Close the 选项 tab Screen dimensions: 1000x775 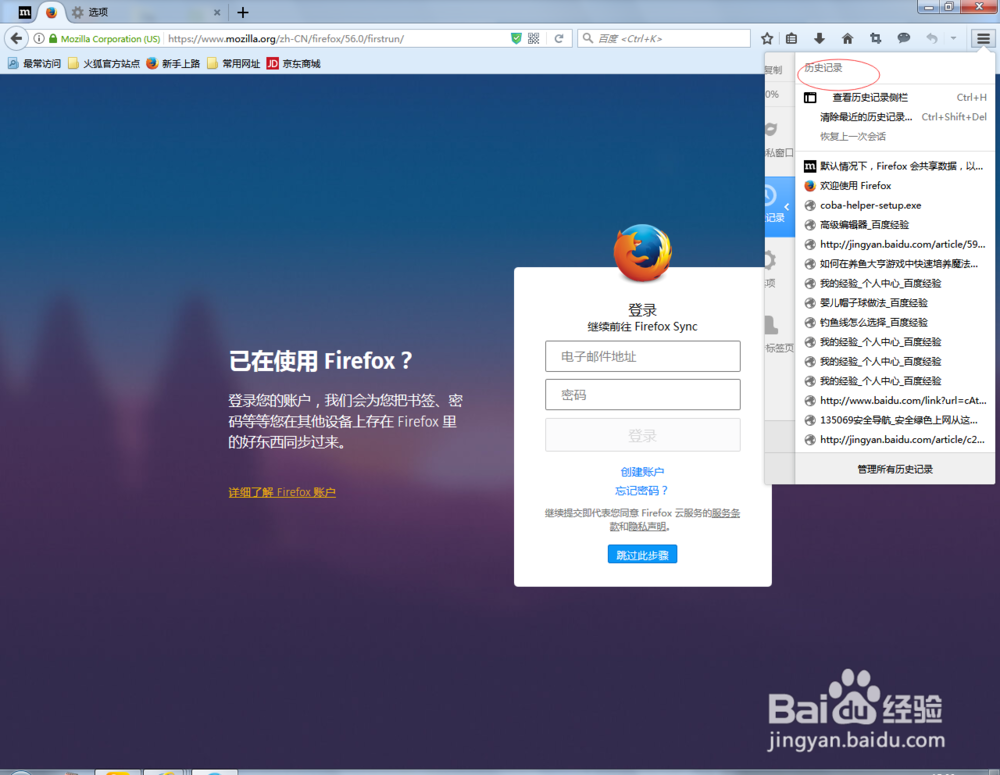217,12
